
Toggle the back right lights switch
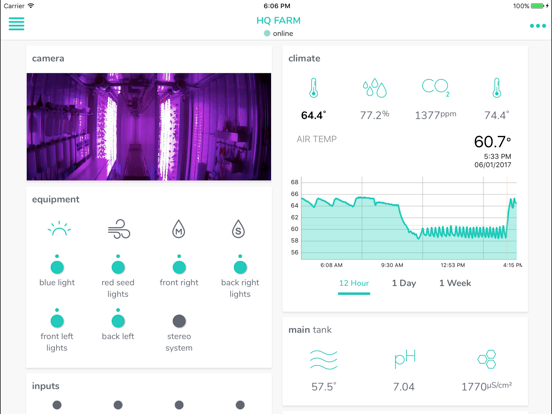[240, 267]
